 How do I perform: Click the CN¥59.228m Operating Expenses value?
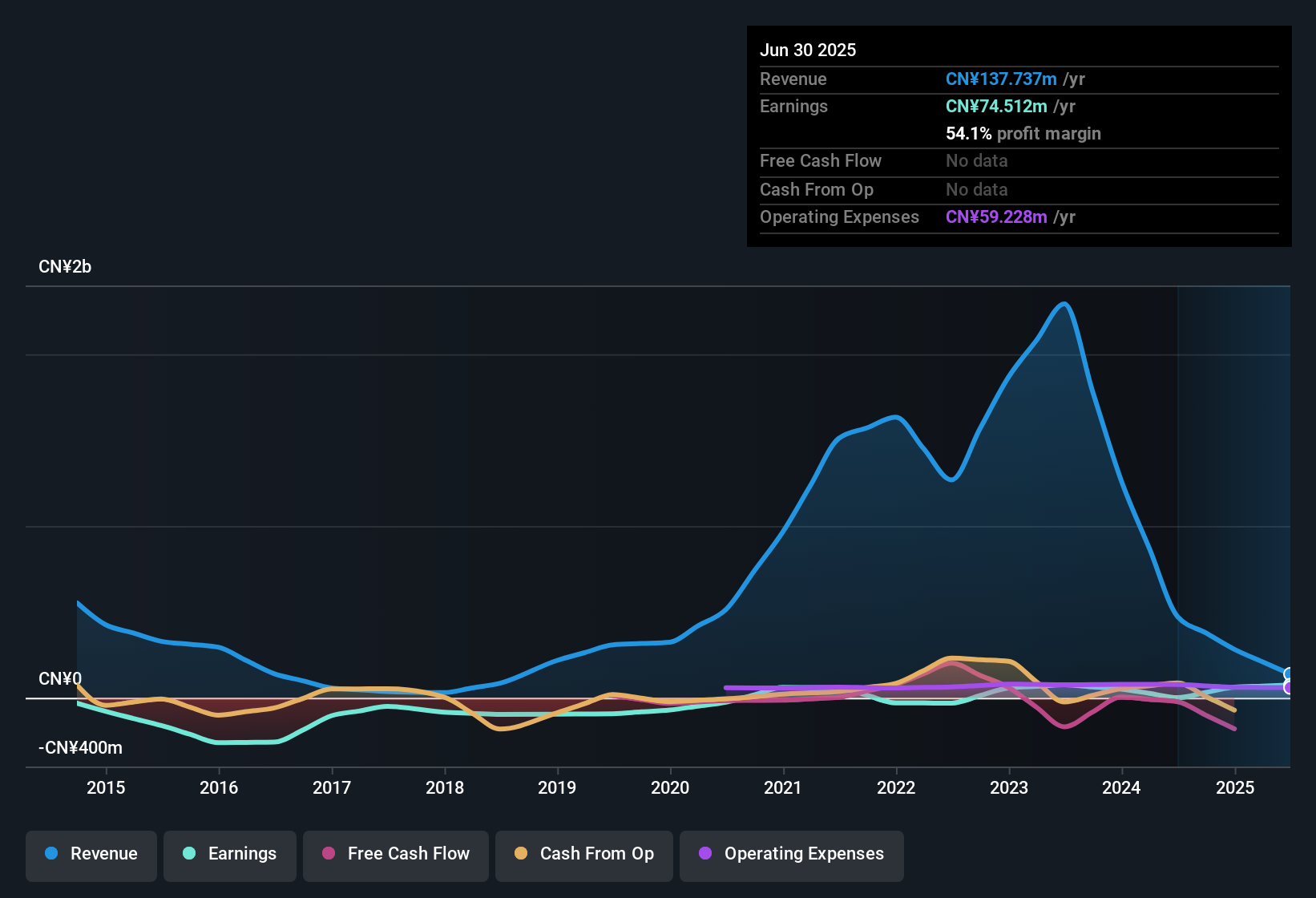(996, 216)
